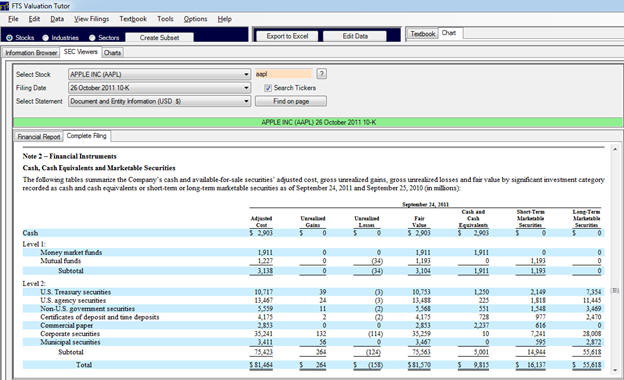
Task: Click the Cash and Cash Equivalents column header
Action: 473,218
